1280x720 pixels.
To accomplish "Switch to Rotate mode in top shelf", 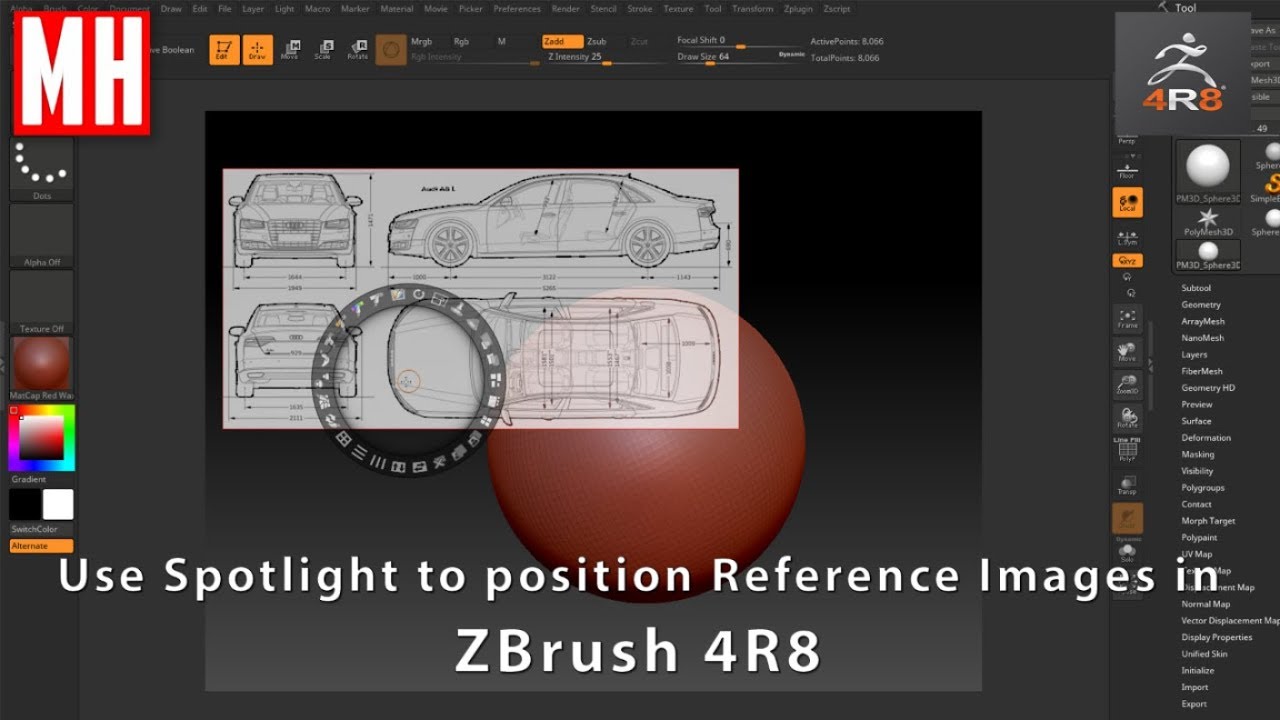I will click(357, 50).
